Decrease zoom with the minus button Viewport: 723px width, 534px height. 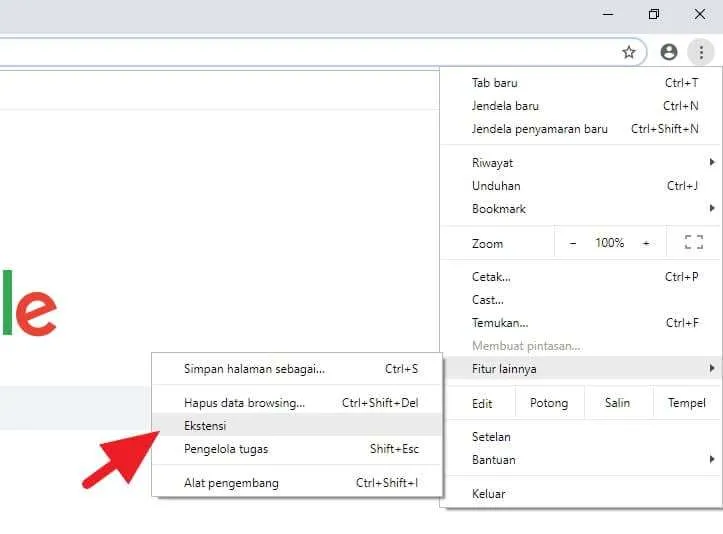click(x=573, y=243)
